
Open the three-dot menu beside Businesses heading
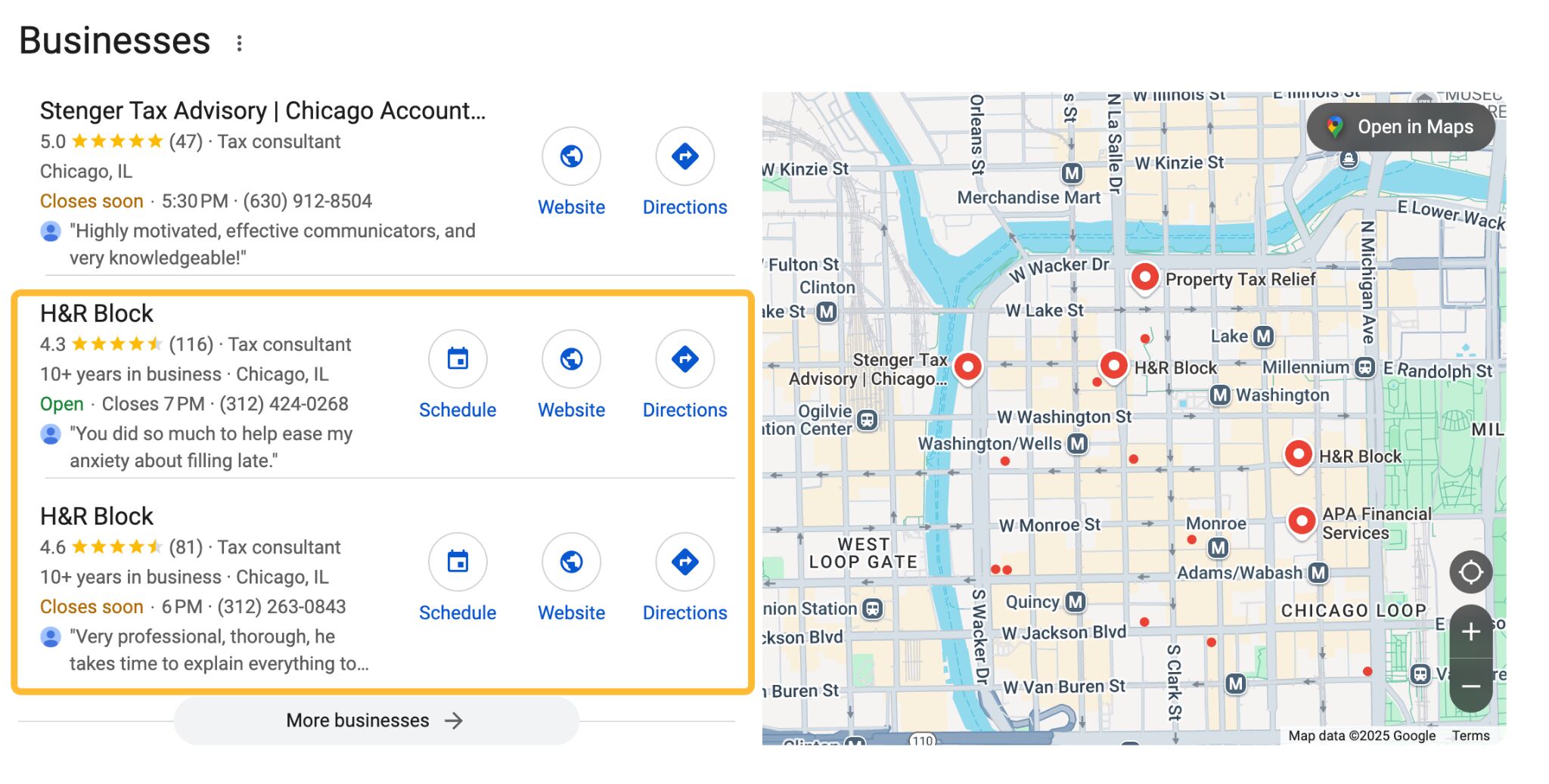click(x=239, y=43)
